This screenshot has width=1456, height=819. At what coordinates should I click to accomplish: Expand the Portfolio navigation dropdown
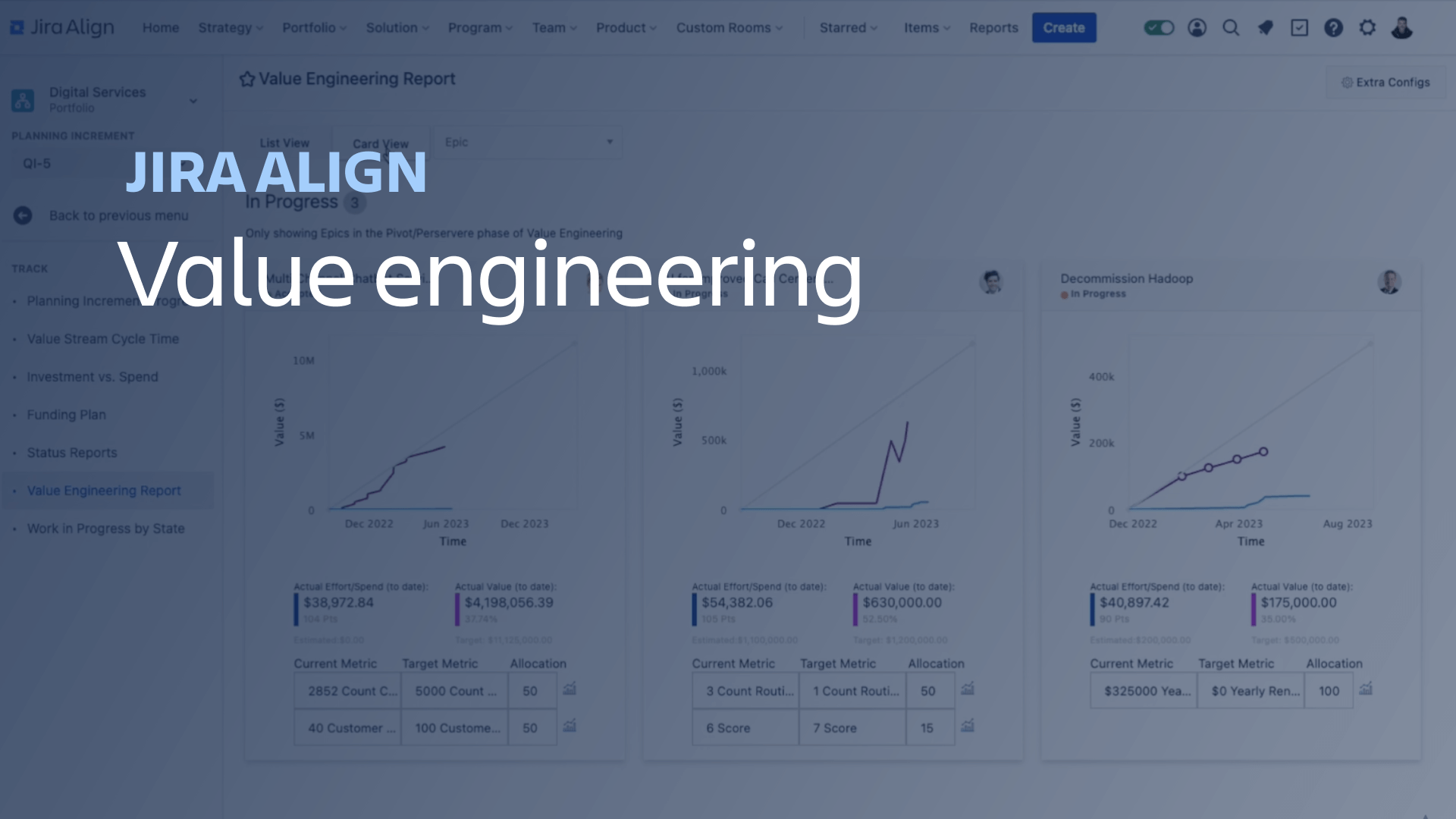click(314, 27)
